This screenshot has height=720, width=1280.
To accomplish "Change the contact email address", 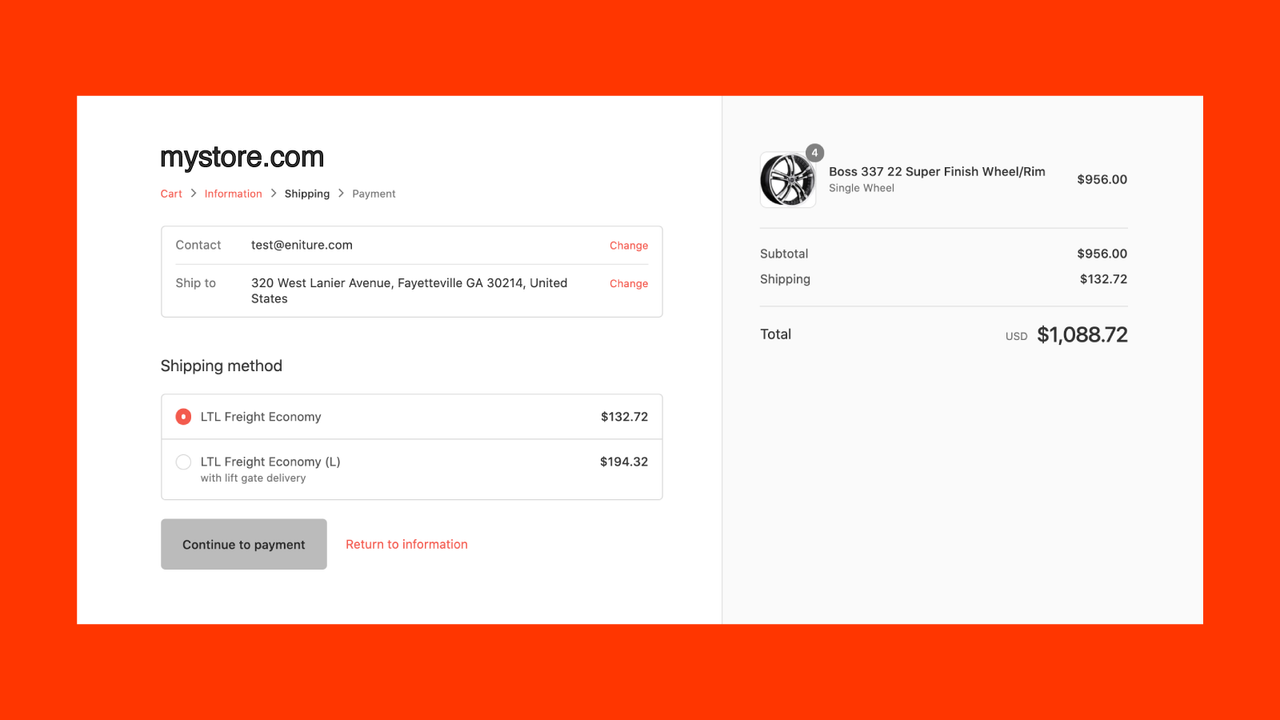I will tap(628, 245).
